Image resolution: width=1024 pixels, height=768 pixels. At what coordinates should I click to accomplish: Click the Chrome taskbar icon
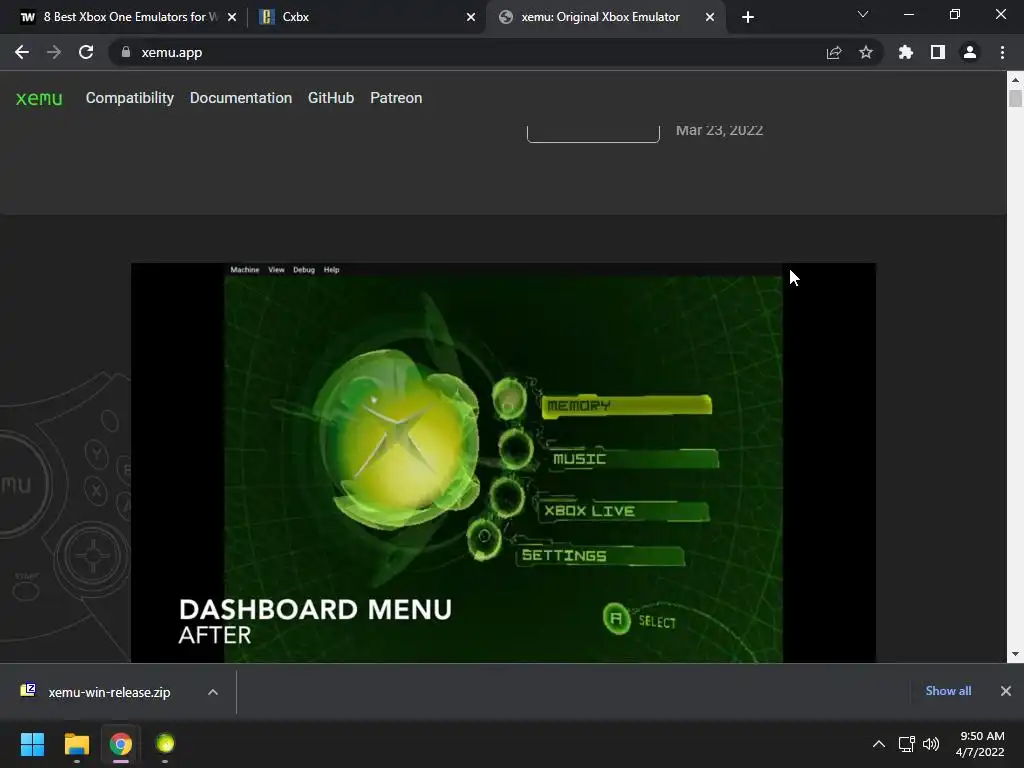[121, 744]
